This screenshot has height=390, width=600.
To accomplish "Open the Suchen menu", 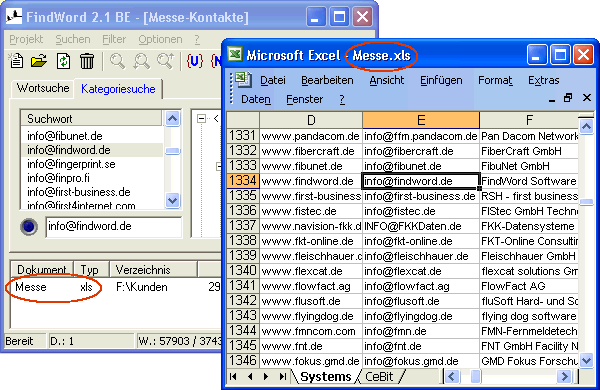I will tap(73, 39).
